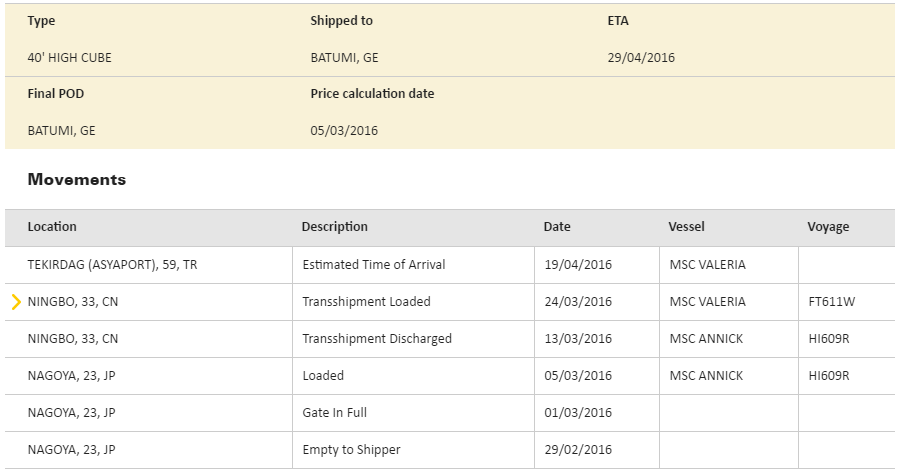Click the yellow chevron arrow beside NINGBO

click(16, 302)
